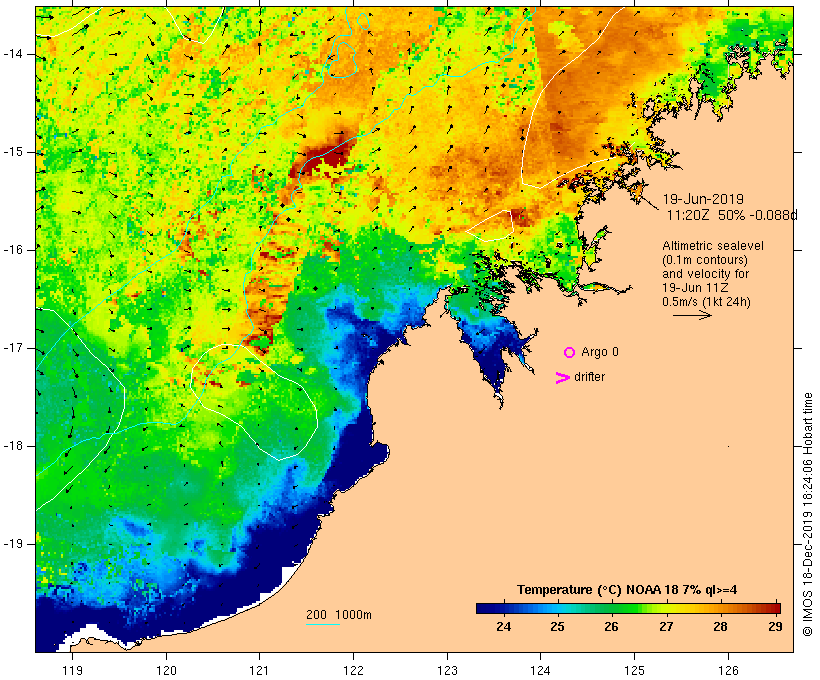Click the temperature color bar legend
The height and width of the screenshot is (680, 820).
(x=628, y=608)
